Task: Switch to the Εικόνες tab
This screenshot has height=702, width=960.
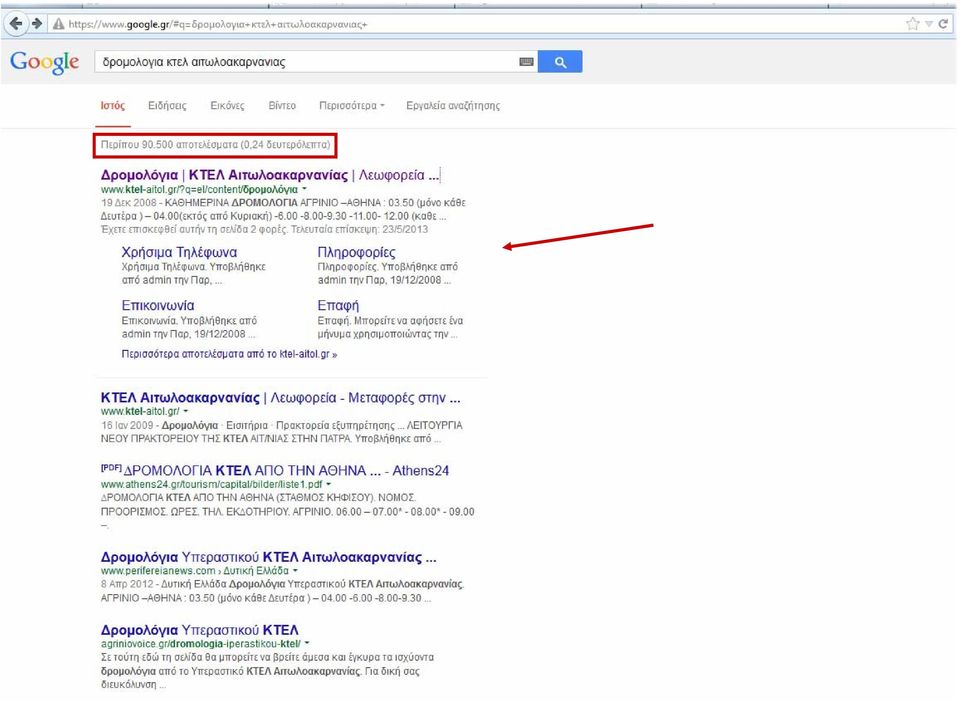Action: coord(227,105)
